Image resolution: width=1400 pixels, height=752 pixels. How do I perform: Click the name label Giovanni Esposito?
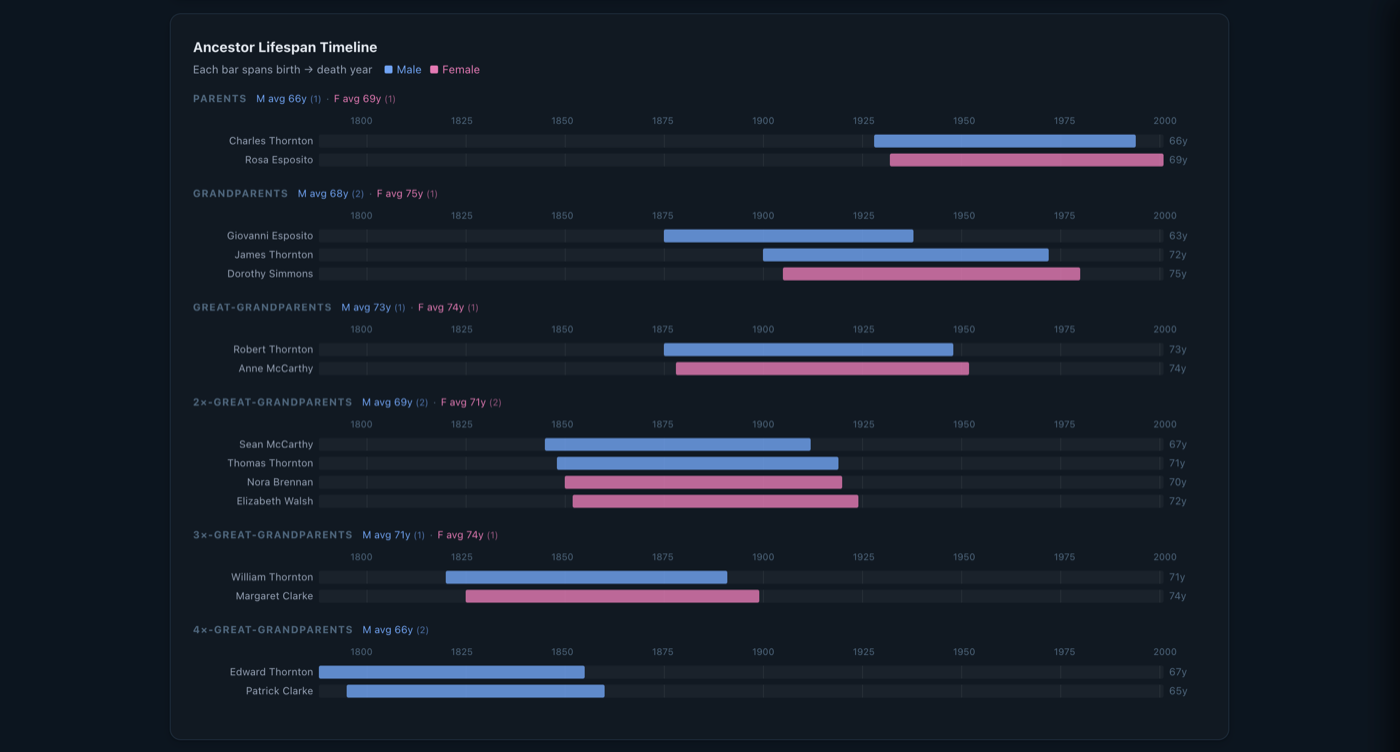click(x=270, y=236)
